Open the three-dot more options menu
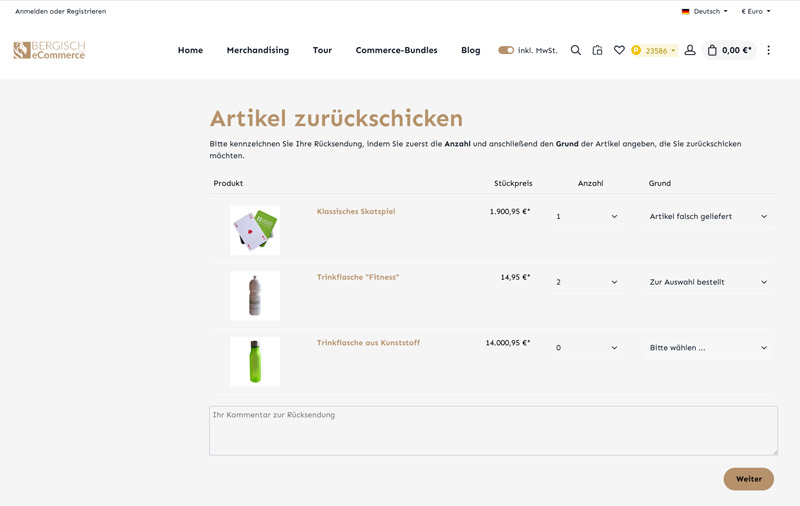This screenshot has height=506, width=800. point(768,50)
